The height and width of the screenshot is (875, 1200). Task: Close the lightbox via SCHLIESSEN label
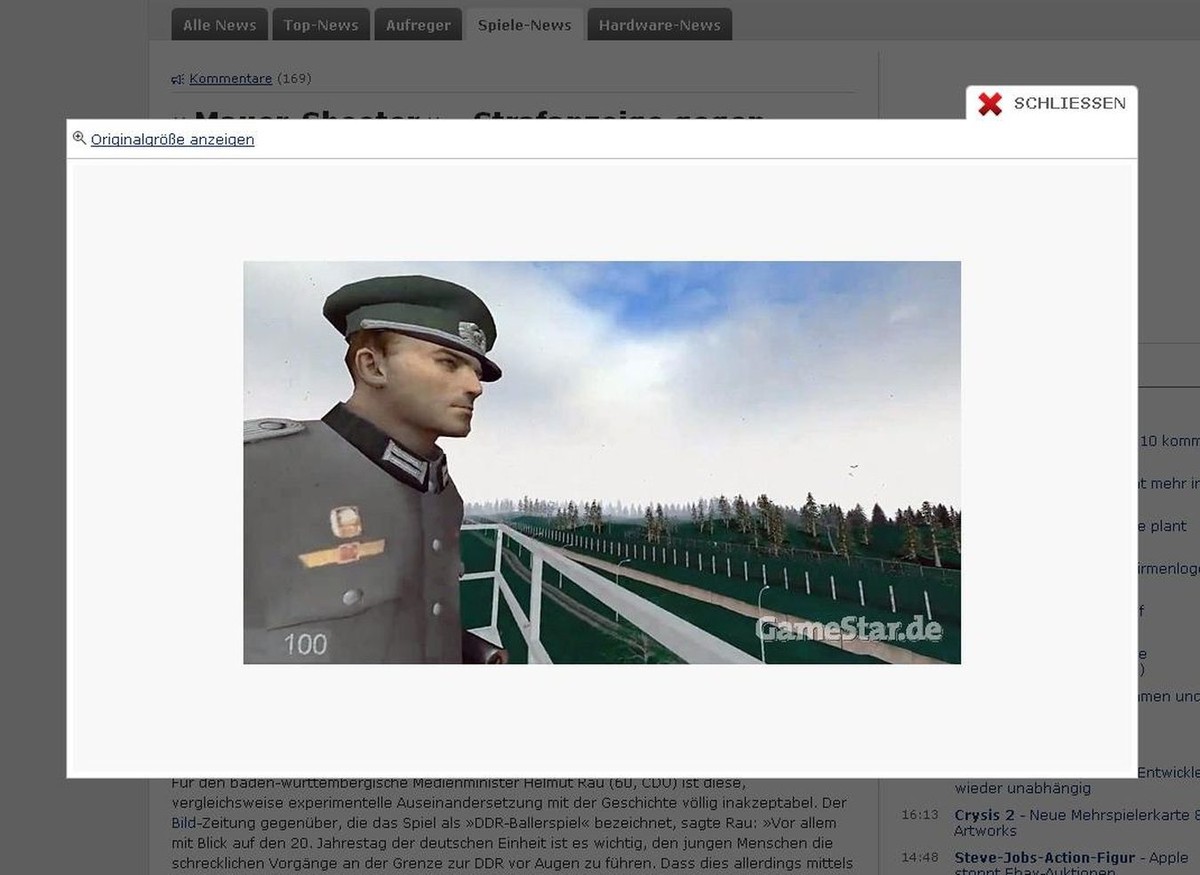(1069, 103)
